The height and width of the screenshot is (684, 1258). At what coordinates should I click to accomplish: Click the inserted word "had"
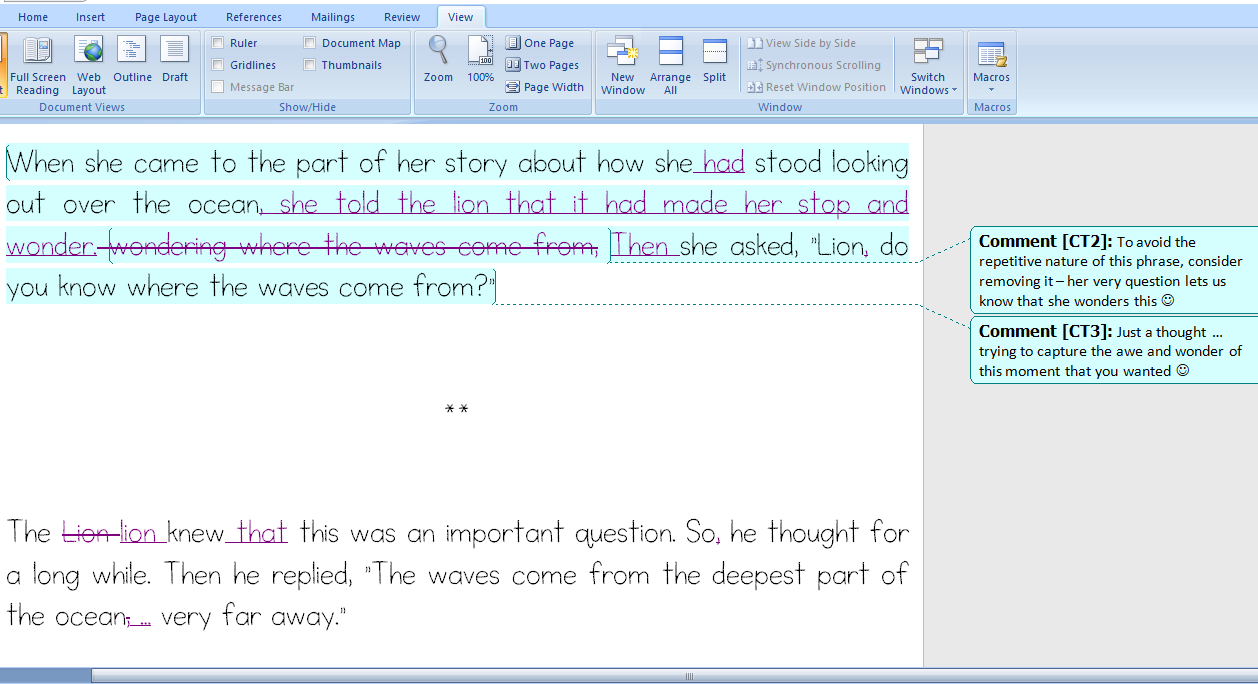click(723, 163)
